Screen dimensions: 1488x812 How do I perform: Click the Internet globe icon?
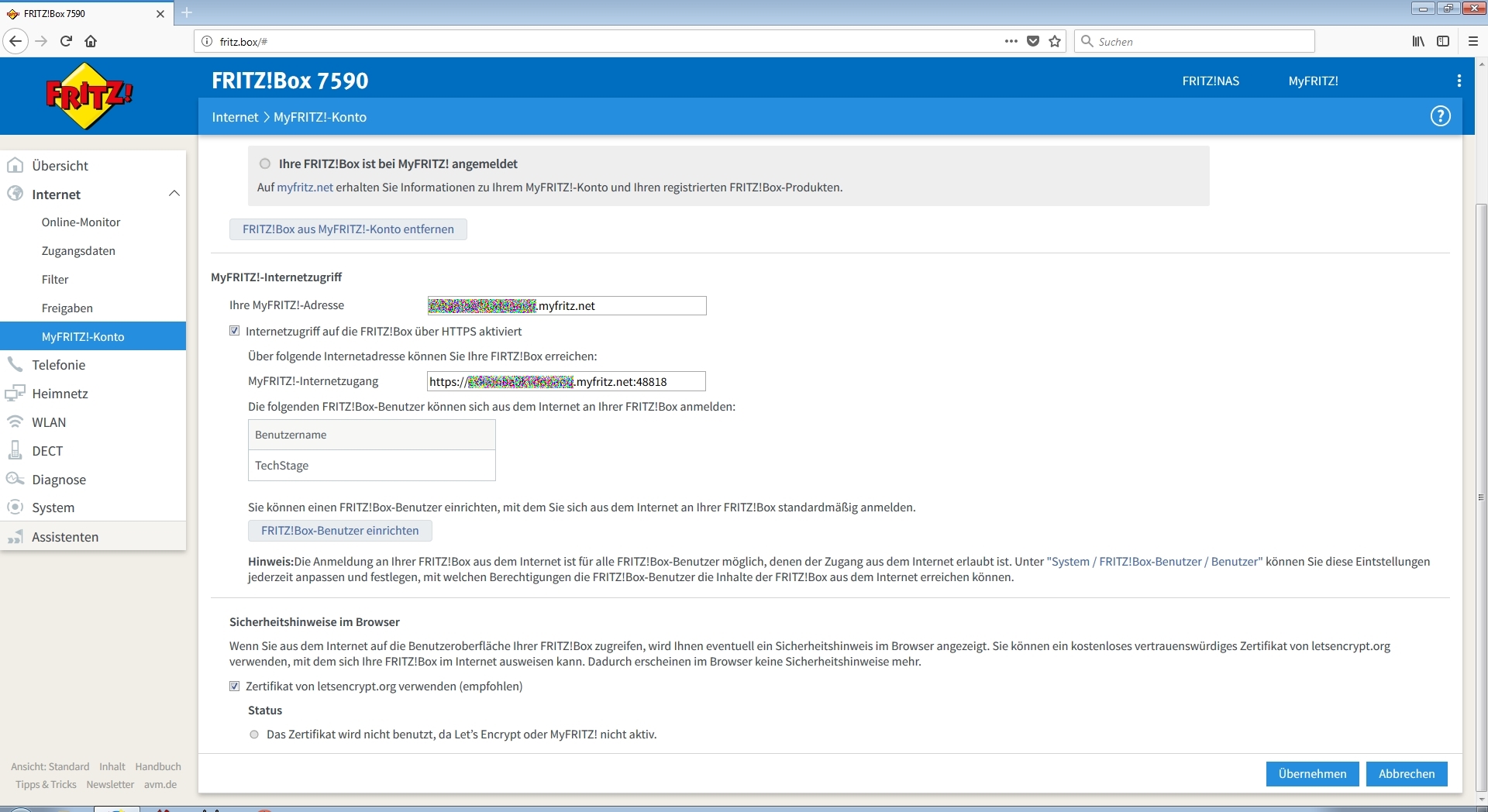[x=15, y=194]
